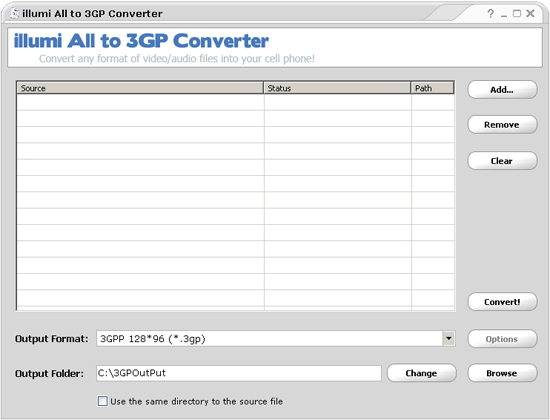Screen dimensions: 550x420
Task: Click the Output Folder path field
Action: [x=239, y=373]
